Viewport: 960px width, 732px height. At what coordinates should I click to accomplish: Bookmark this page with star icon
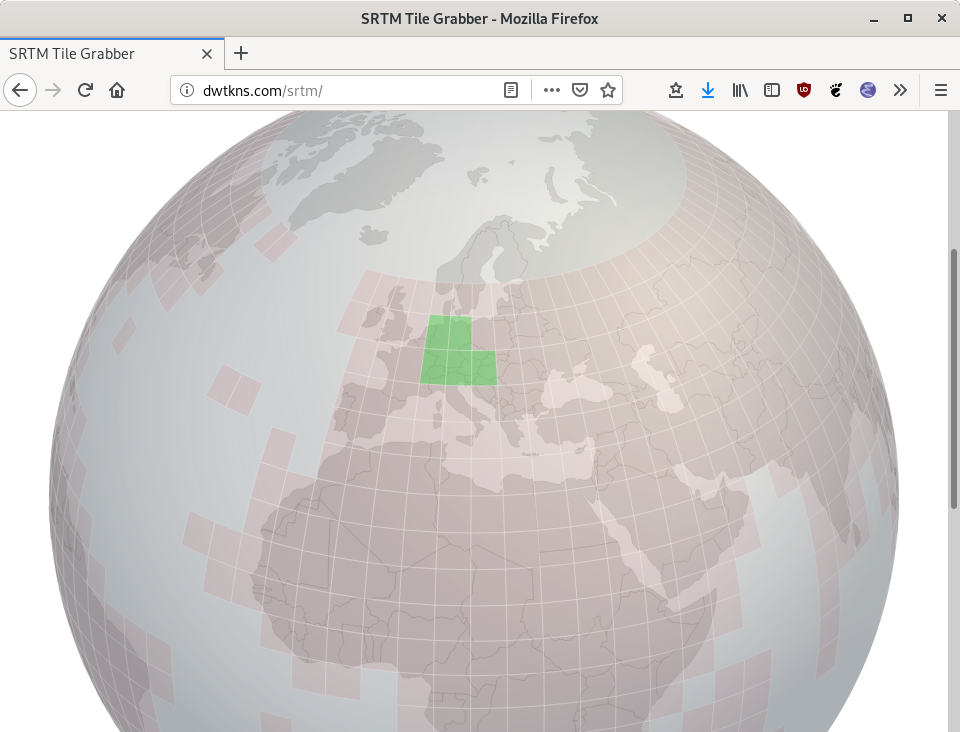pos(608,91)
